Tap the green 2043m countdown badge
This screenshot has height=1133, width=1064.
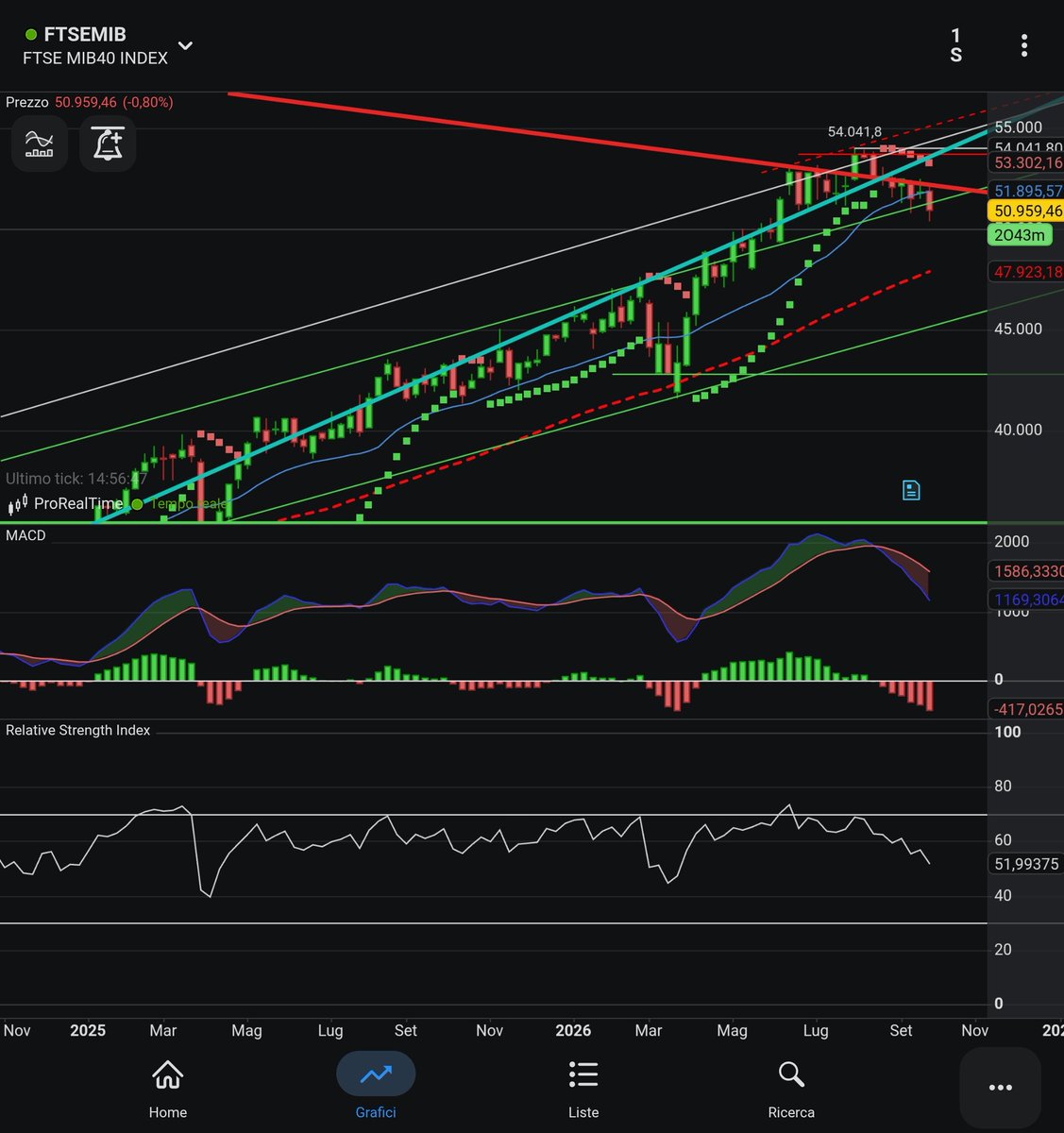[1021, 235]
